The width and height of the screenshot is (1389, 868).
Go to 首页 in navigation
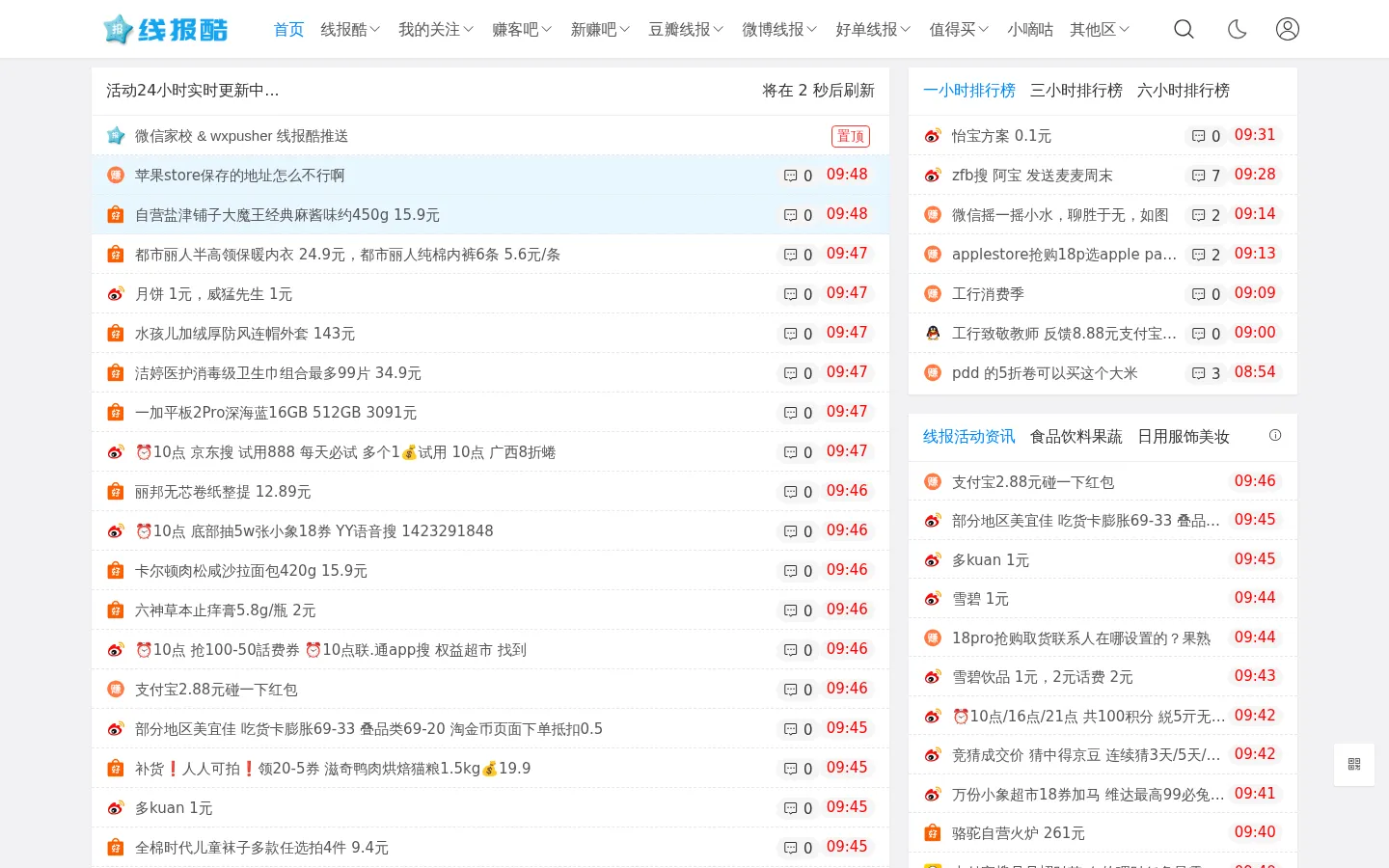click(x=288, y=30)
